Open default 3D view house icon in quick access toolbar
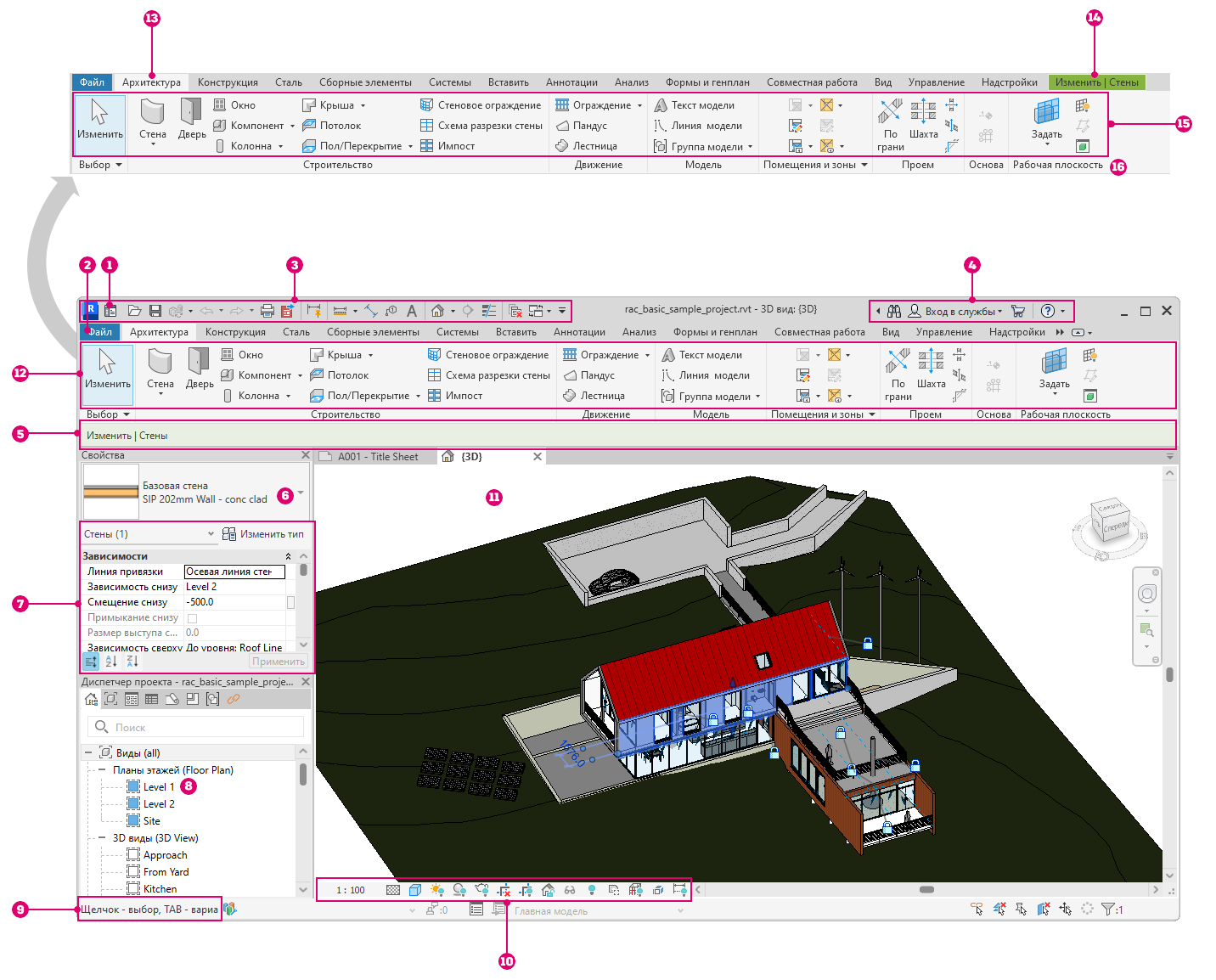1216x980 pixels. click(x=437, y=311)
